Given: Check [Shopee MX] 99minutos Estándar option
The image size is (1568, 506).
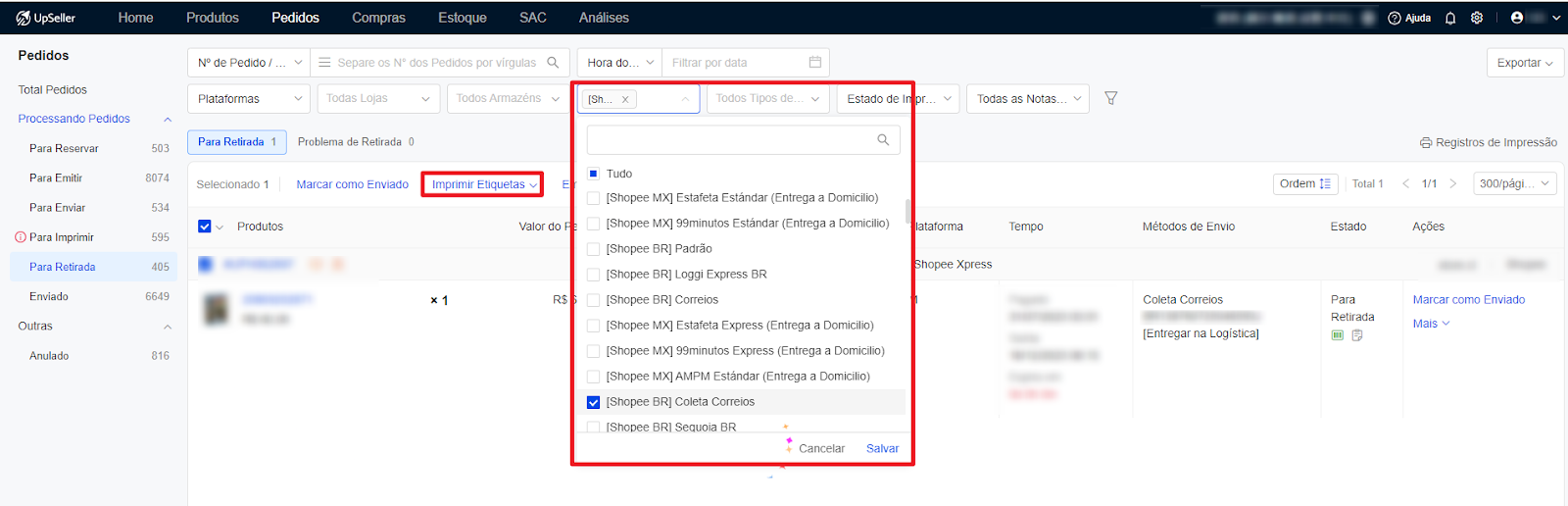Looking at the screenshot, I should click(593, 224).
